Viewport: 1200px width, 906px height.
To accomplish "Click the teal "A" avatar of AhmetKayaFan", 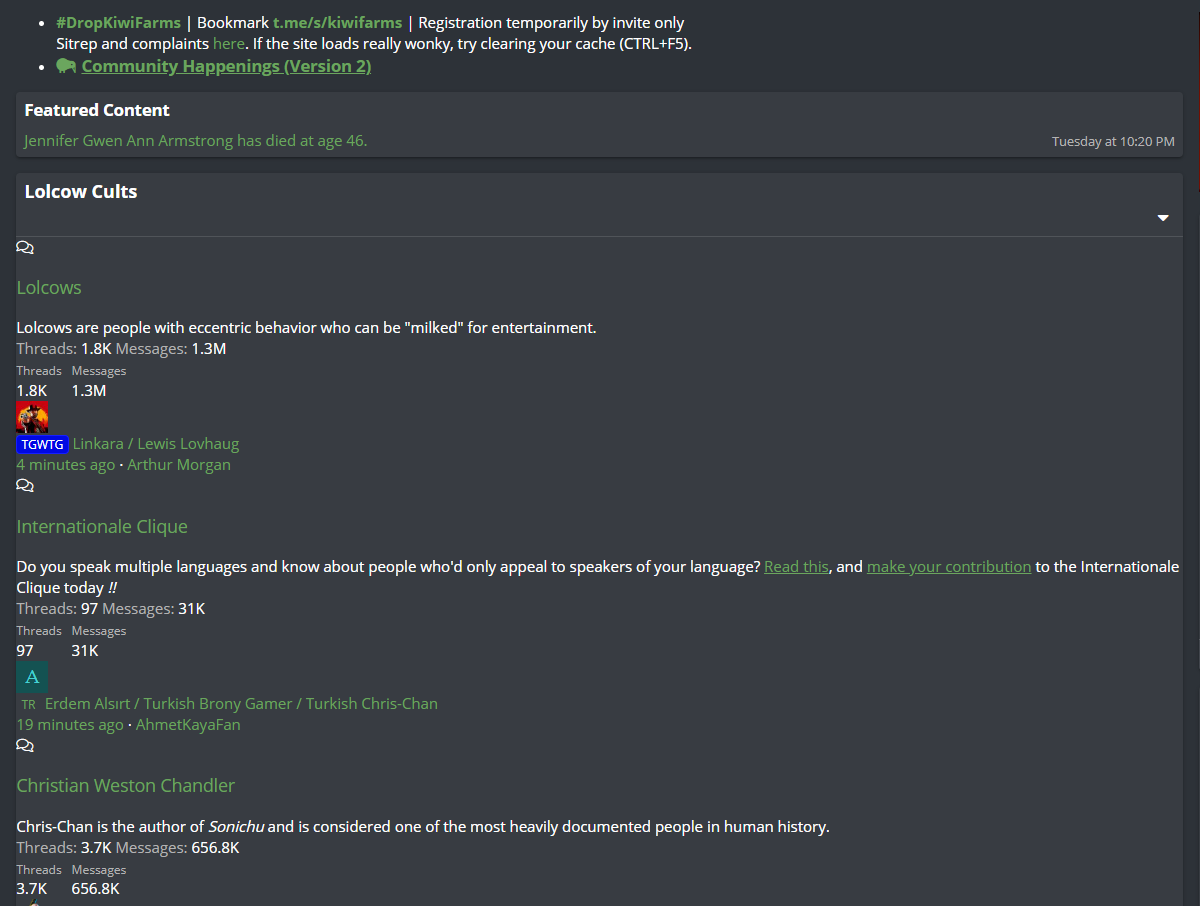I will pos(32,678).
